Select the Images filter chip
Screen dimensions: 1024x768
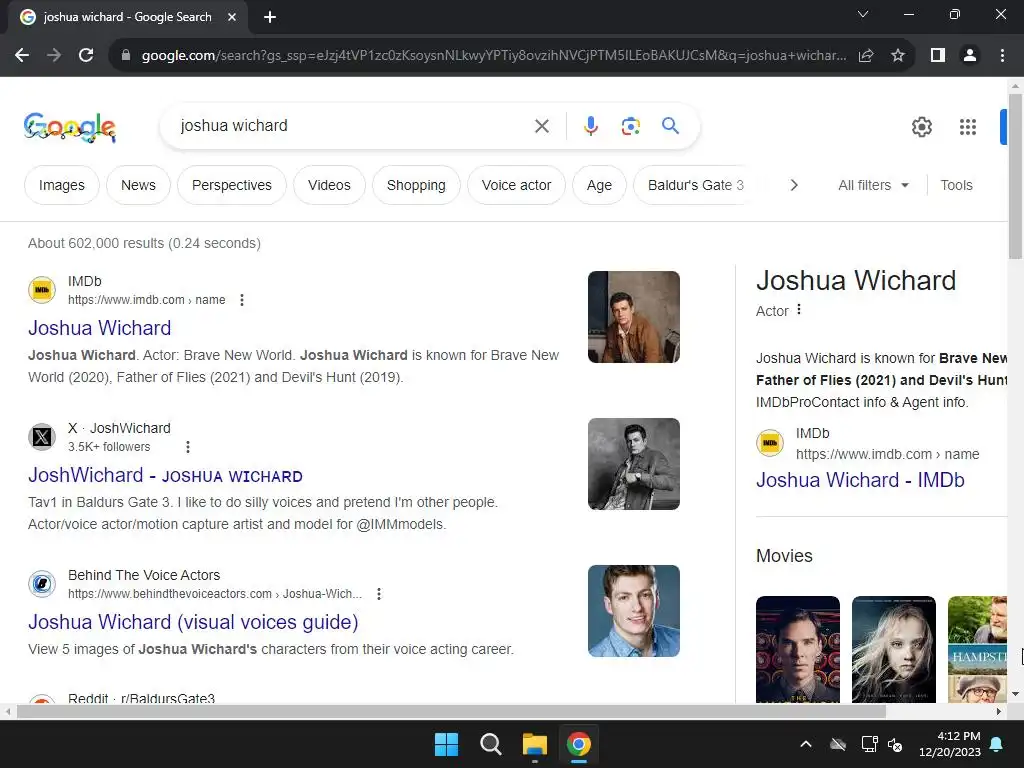pos(61,185)
